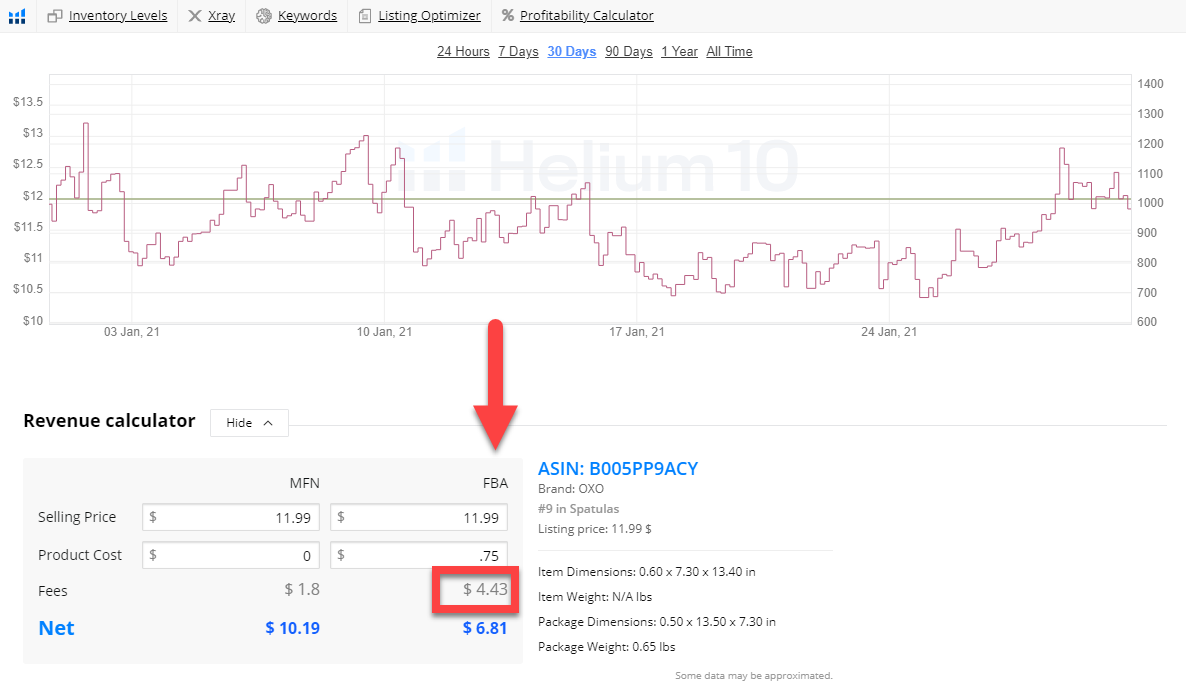Click the 24 Jan, 21 axis label
Viewport: 1186px width, 698px height.
click(x=889, y=332)
